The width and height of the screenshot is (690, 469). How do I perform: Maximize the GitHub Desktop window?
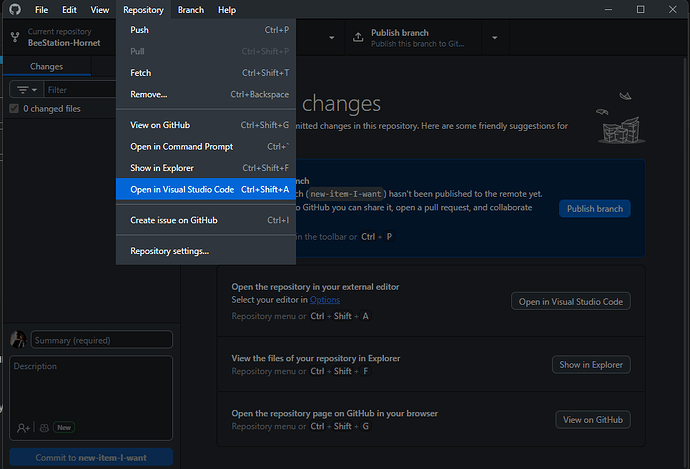click(x=640, y=9)
